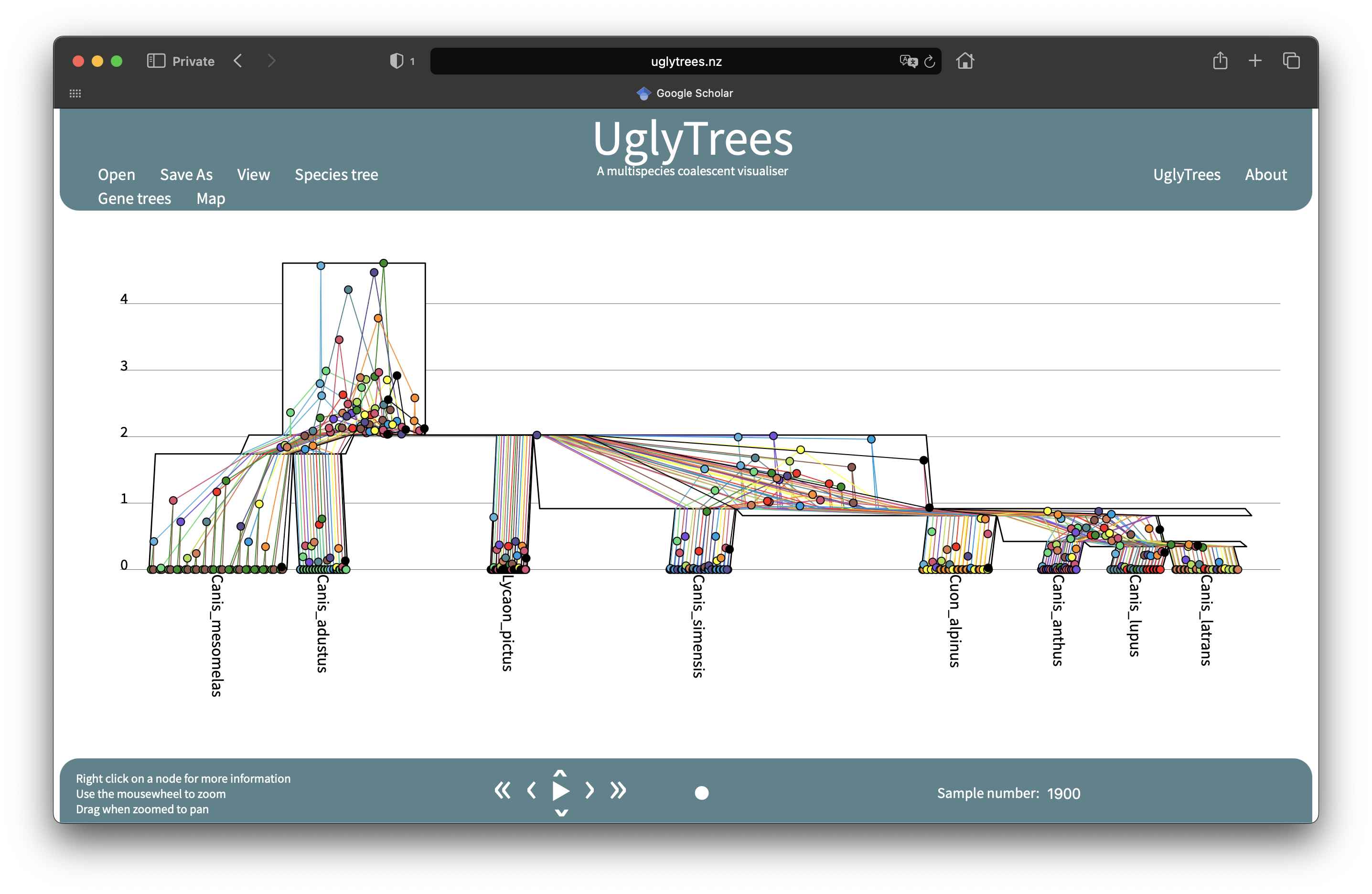Skip to first sample (double left arrows)
Screen dimensions: 1372x894
point(502,790)
